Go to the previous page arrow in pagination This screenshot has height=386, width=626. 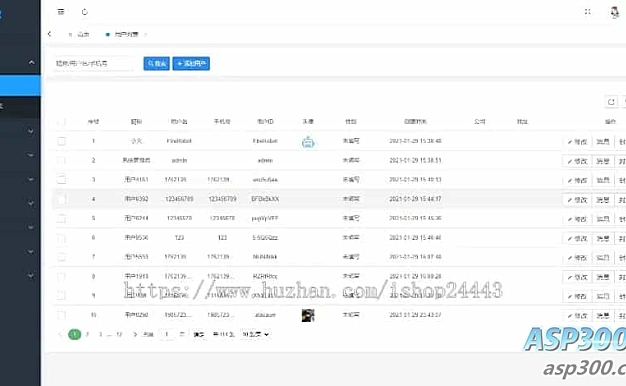tap(60, 335)
